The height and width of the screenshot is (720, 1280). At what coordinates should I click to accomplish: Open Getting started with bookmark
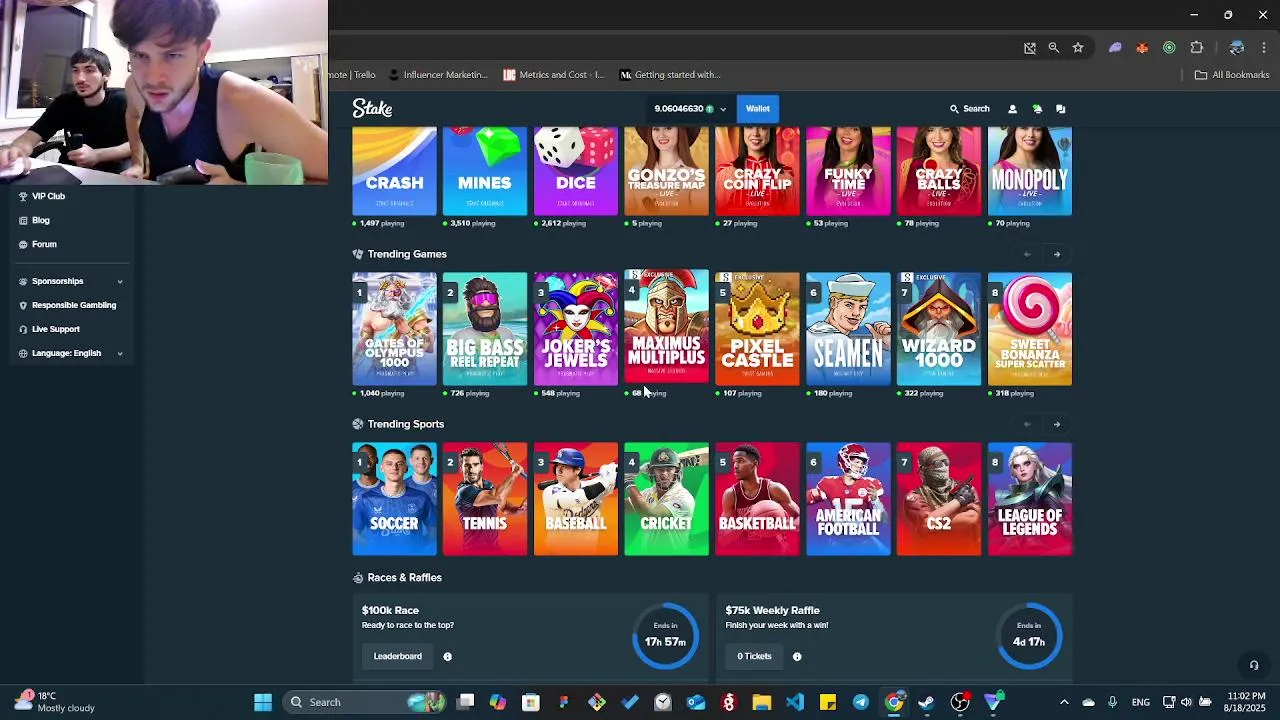670,75
